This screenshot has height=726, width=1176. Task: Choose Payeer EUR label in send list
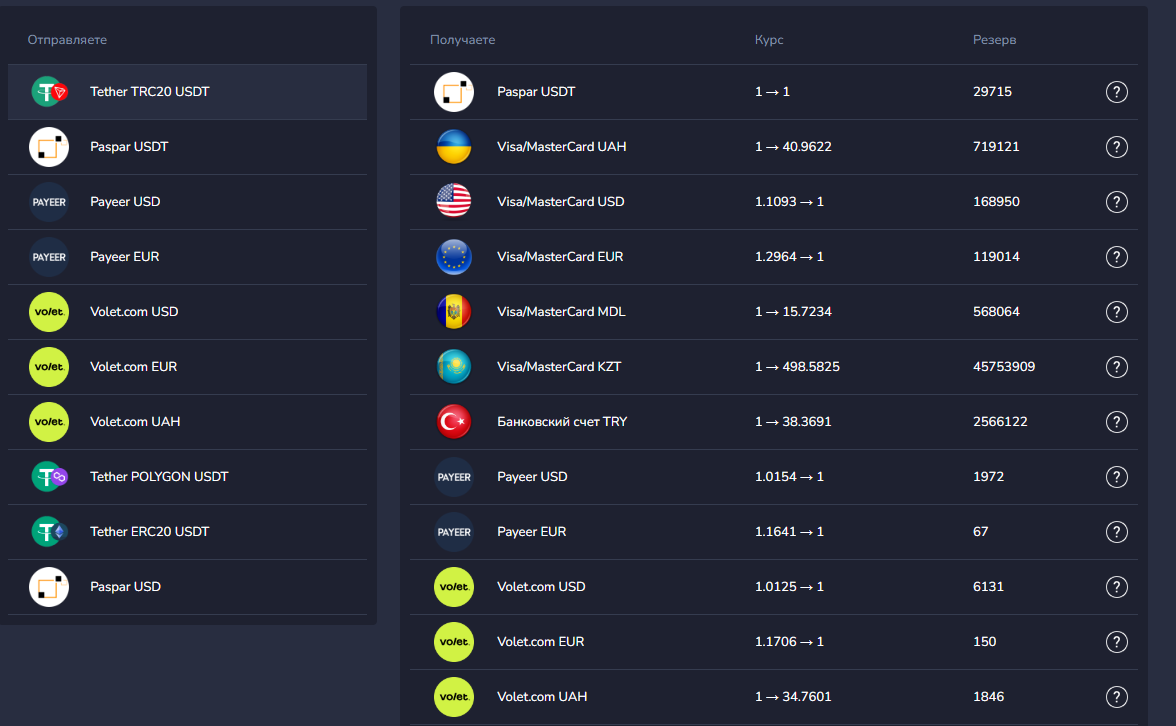[124, 257]
